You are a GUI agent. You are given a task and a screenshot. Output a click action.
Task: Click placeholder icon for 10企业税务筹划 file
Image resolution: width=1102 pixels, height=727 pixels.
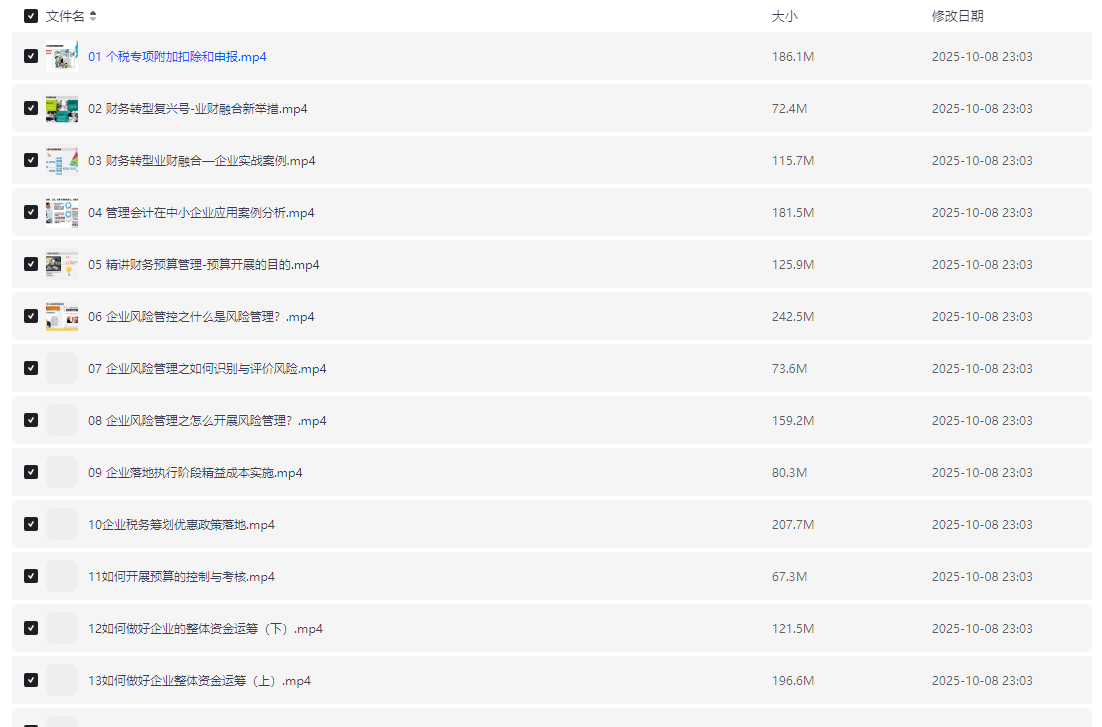click(62, 525)
